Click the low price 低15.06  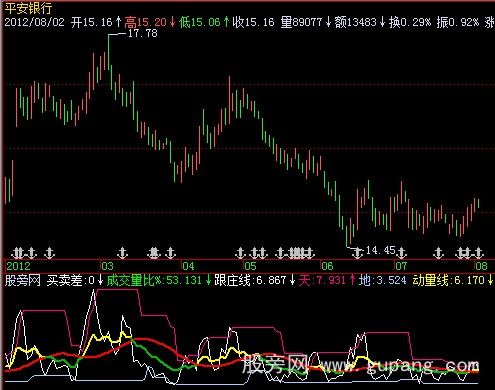pyautogui.click(x=200, y=22)
